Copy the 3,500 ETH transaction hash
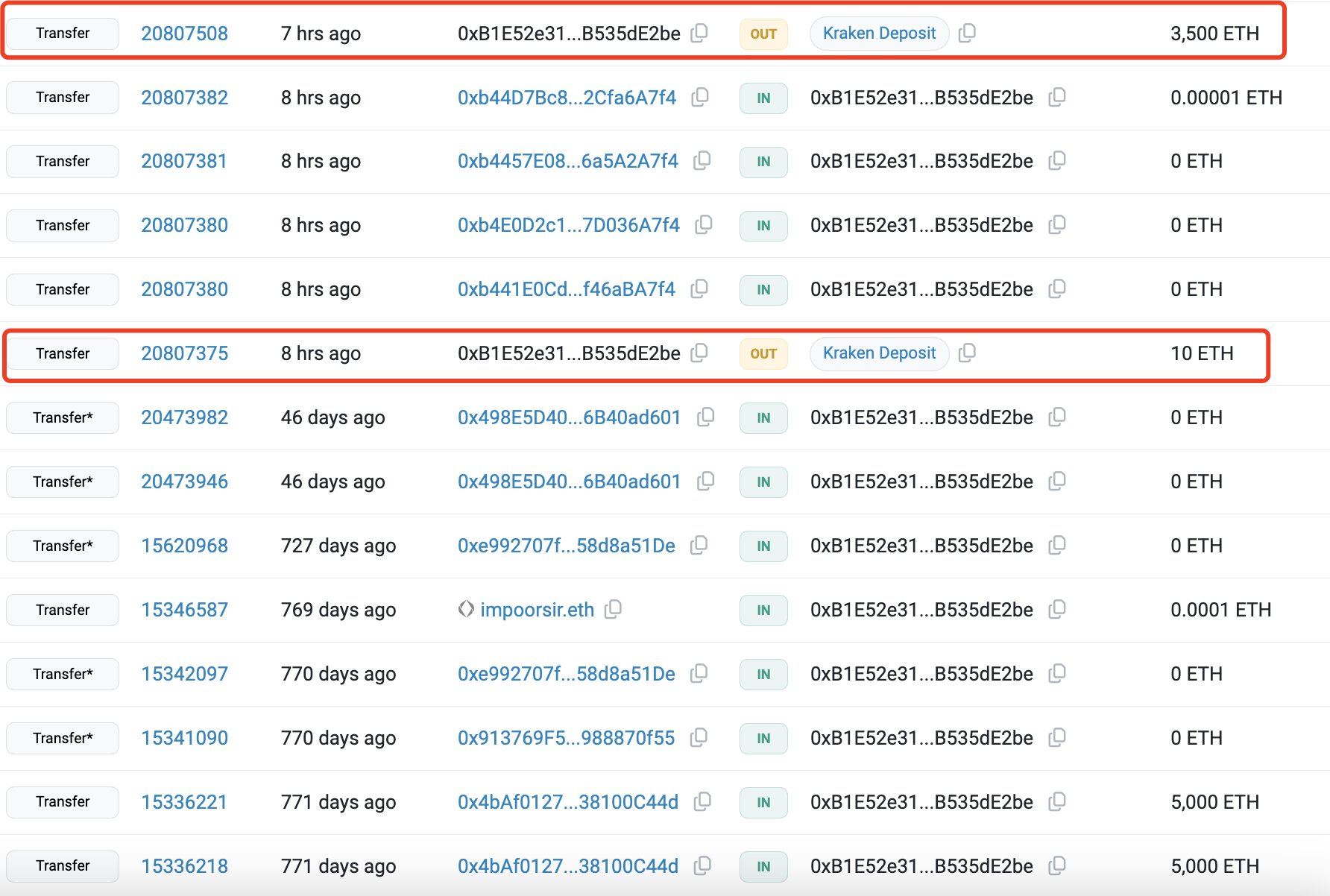Screen dimensions: 1330x896 pyautogui.click(x=699, y=33)
